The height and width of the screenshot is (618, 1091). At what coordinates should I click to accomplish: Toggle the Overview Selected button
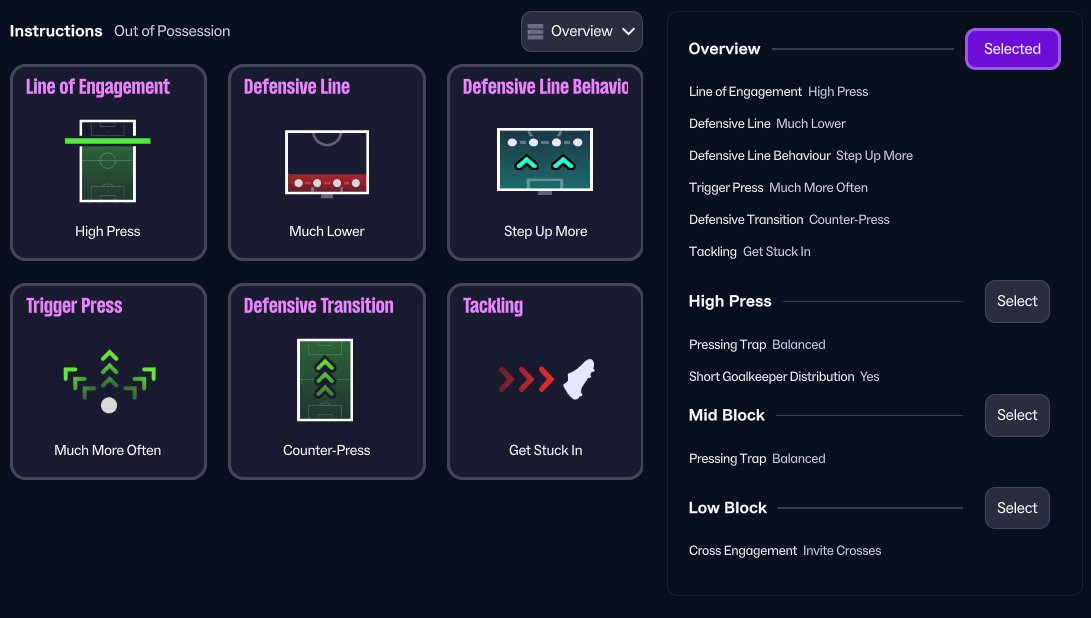point(1012,48)
